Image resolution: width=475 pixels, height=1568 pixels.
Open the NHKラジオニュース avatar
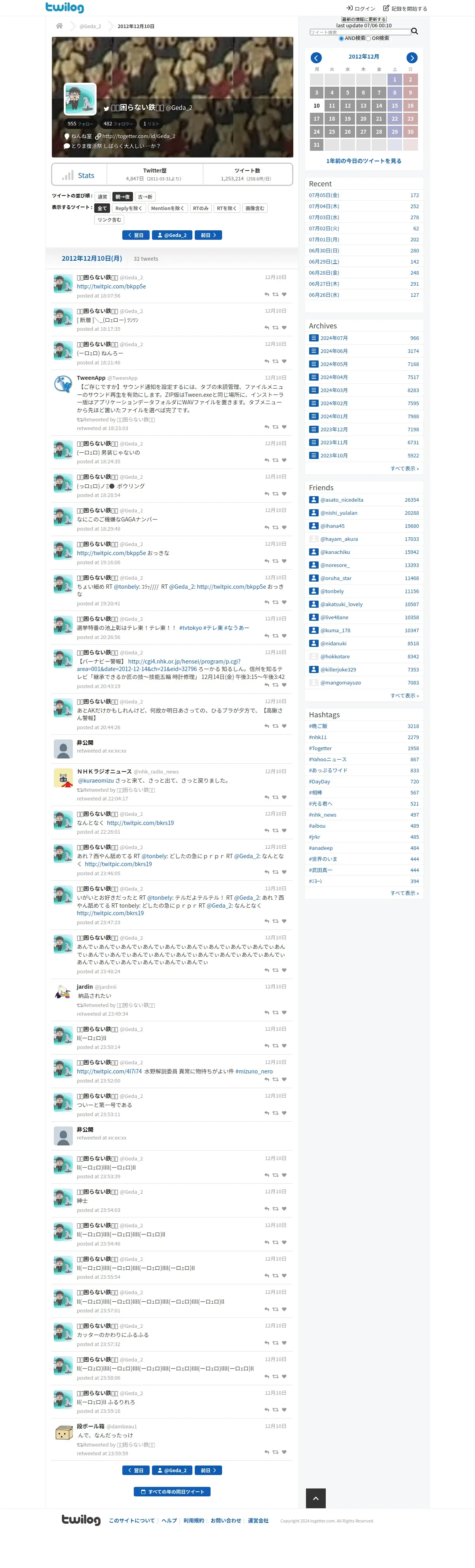click(63, 778)
